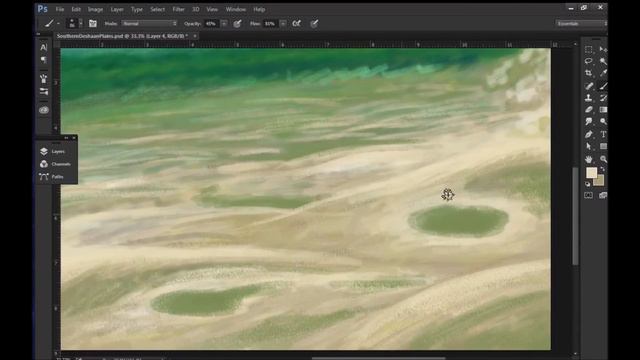Toggle pressure for opacity
Viewport: 640px width, 360px height.
(237, 24)
